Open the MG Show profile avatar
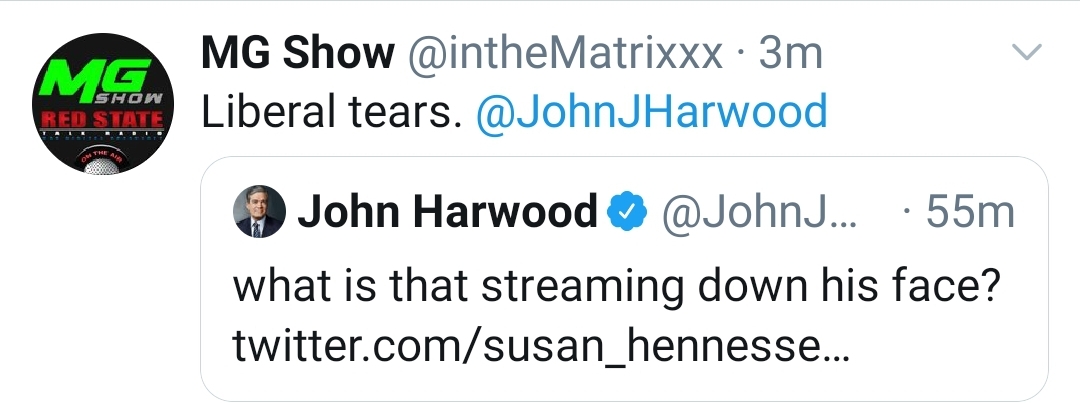 (x=102, y=104)
